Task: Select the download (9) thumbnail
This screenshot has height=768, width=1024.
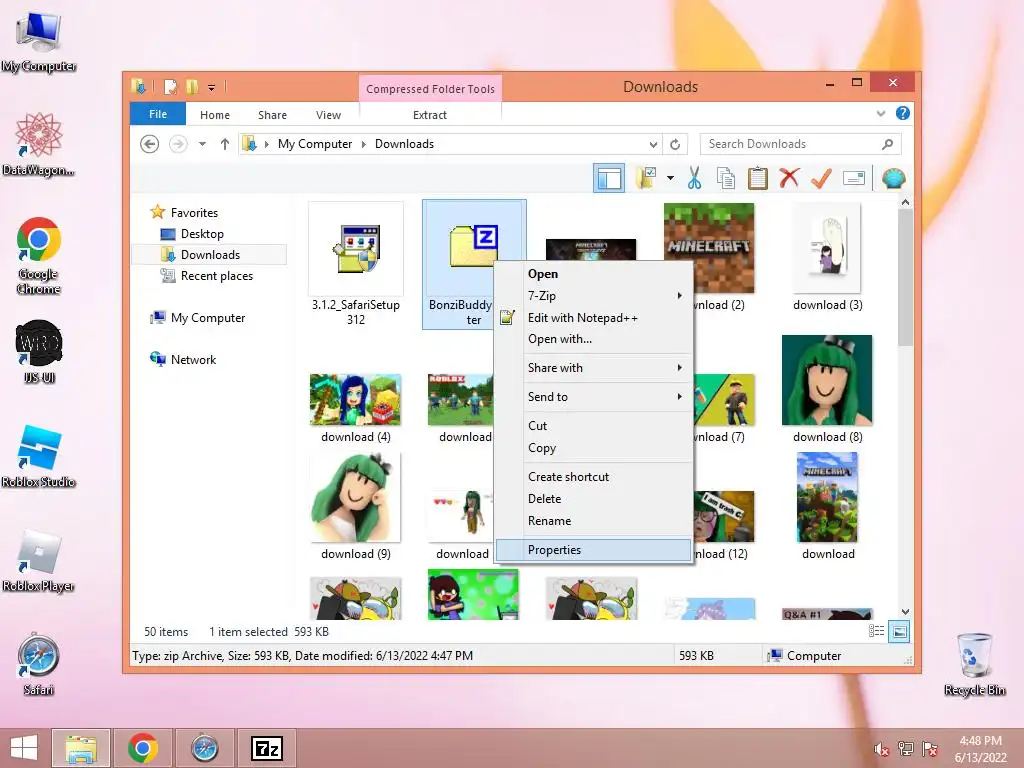Action: pos(356,507)
